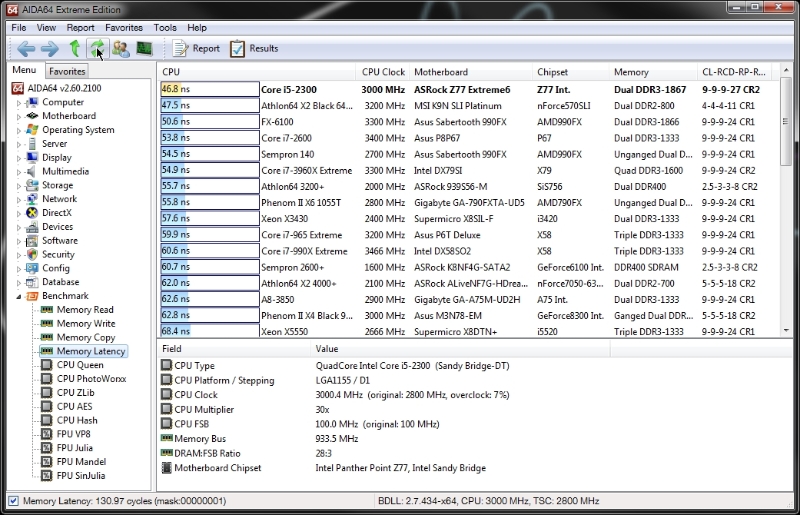Open the CPU ZLib benchmark

click(76, 393)
